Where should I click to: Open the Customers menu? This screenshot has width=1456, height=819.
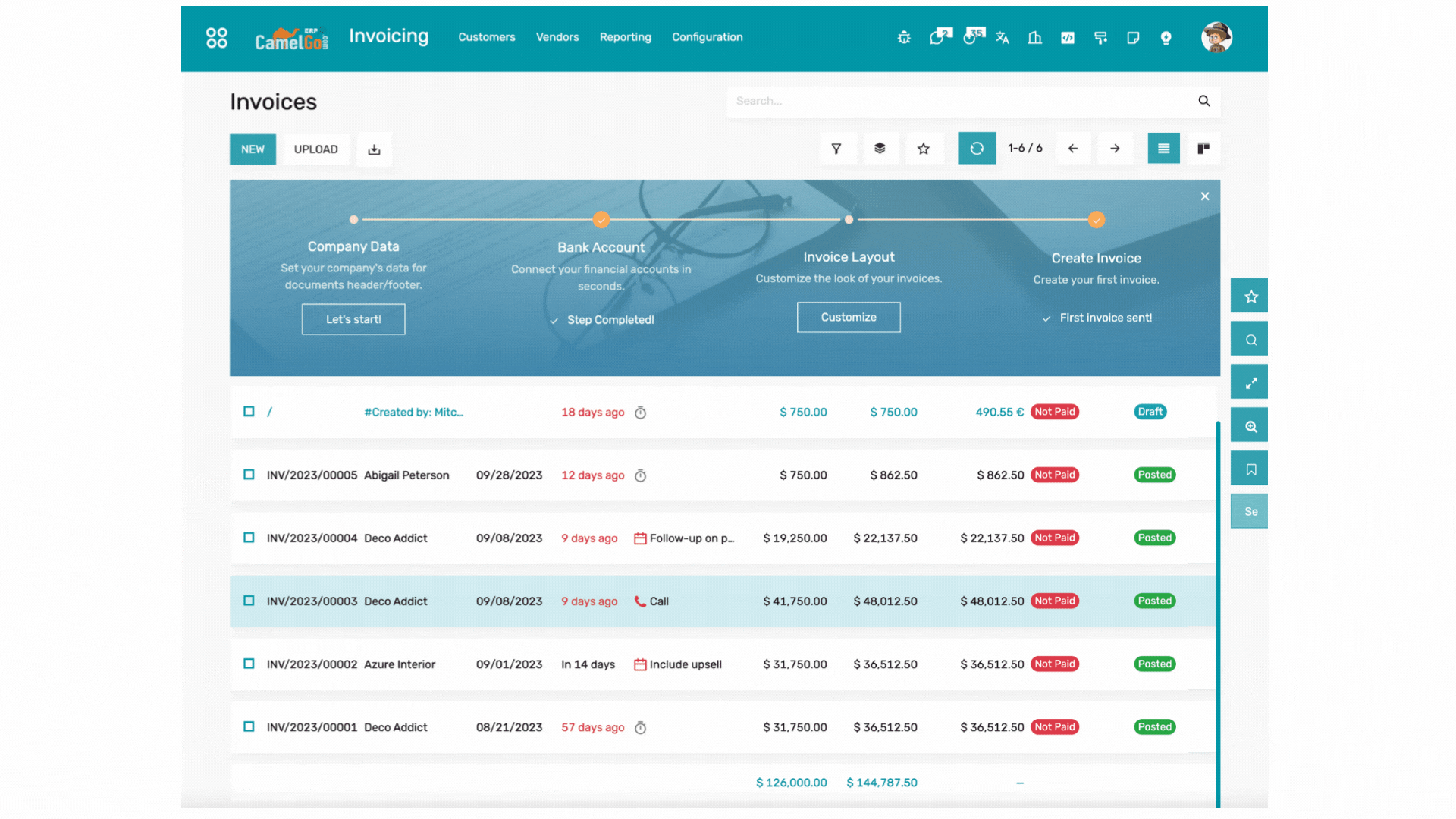point(486,37)
